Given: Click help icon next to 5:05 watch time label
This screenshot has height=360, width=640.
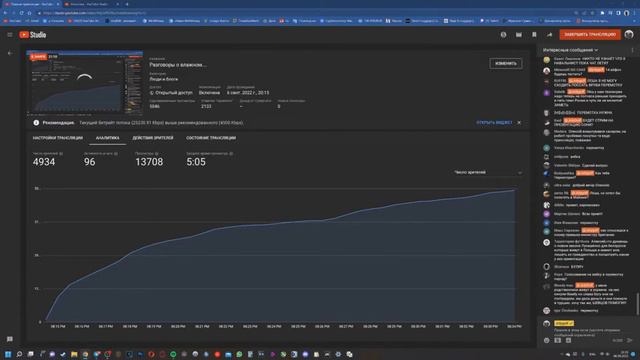Looking at the screenshot, I should pos(231,153).
